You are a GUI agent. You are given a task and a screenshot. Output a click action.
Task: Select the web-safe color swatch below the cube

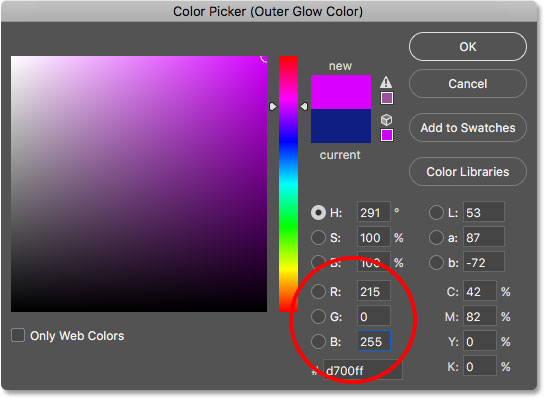point(387,135)
